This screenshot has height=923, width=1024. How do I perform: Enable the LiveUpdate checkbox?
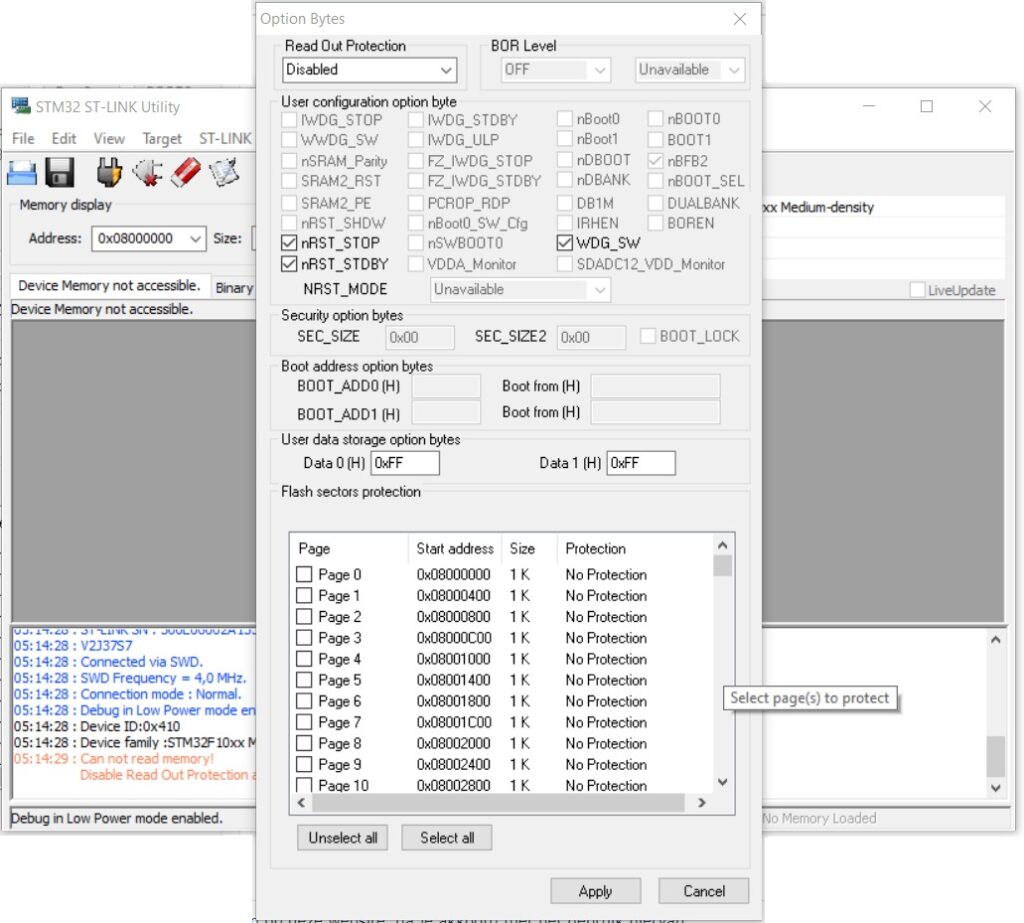click(918, 290)
